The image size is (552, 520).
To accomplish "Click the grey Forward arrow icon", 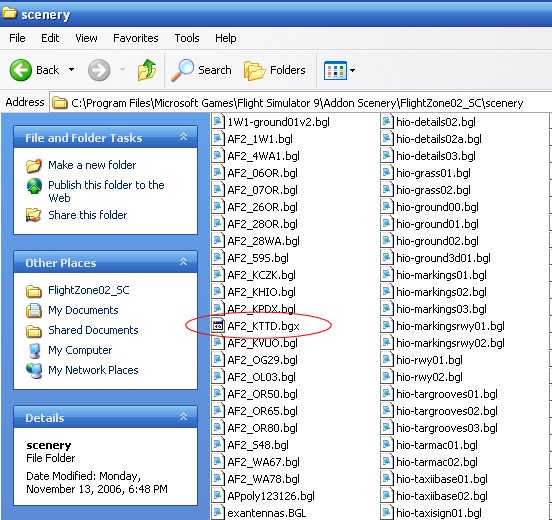I will pyautogui.click(x=99, y=70).
